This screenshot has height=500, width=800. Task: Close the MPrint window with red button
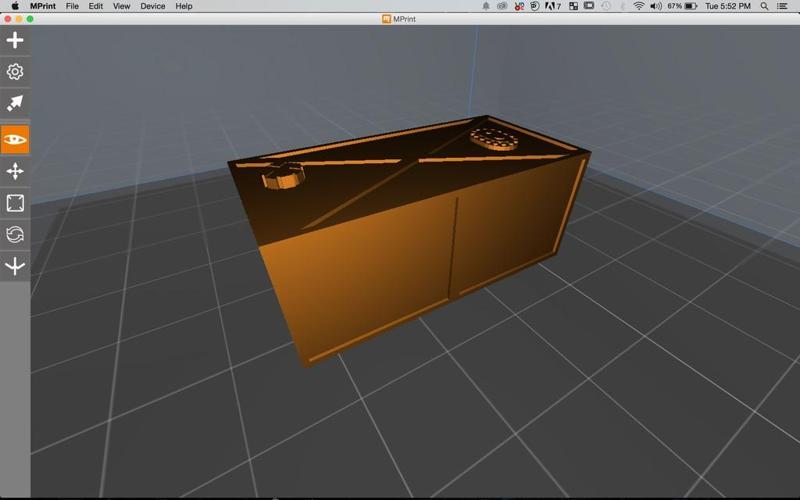pos(8,19)
